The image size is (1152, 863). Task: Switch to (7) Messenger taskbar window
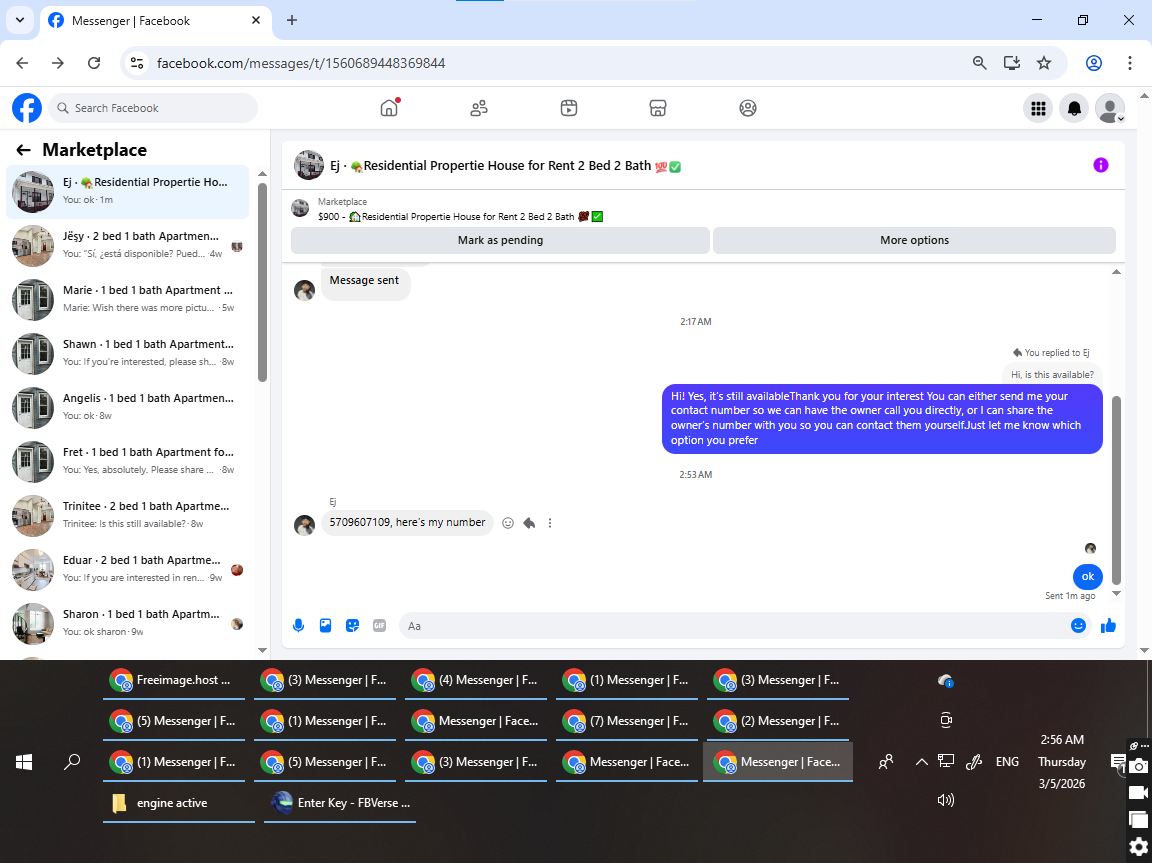tap(629, 721)
